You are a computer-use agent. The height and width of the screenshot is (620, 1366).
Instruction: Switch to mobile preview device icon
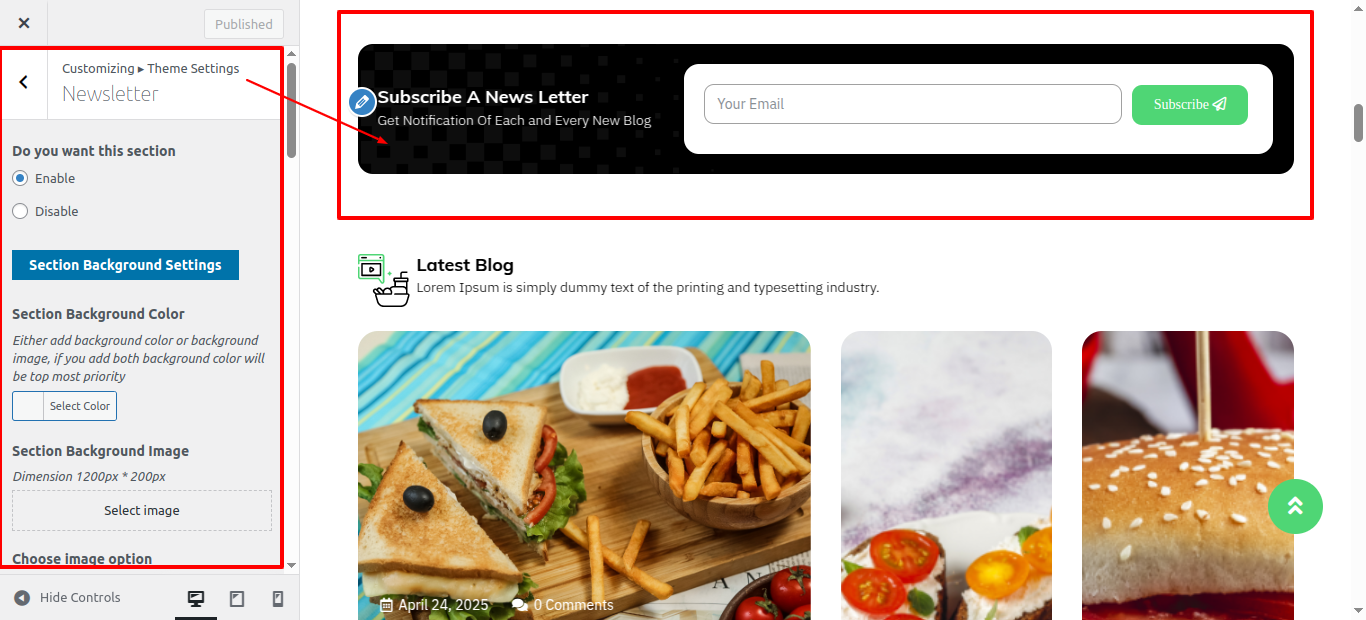click(x=278, y=599)
